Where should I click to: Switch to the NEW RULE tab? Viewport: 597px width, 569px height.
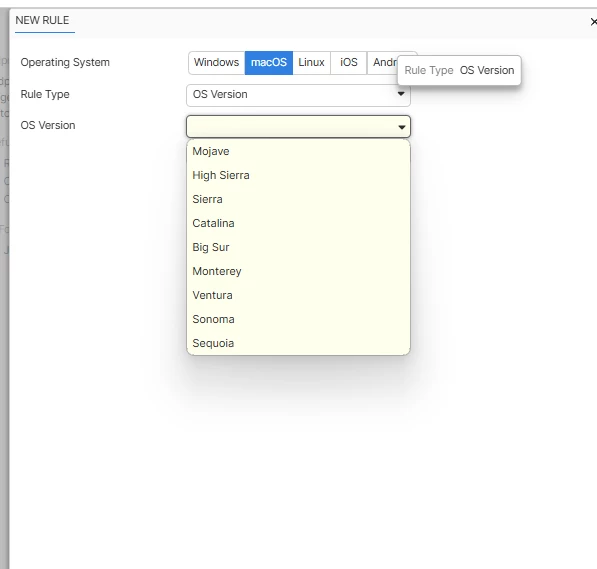(42, 21)
